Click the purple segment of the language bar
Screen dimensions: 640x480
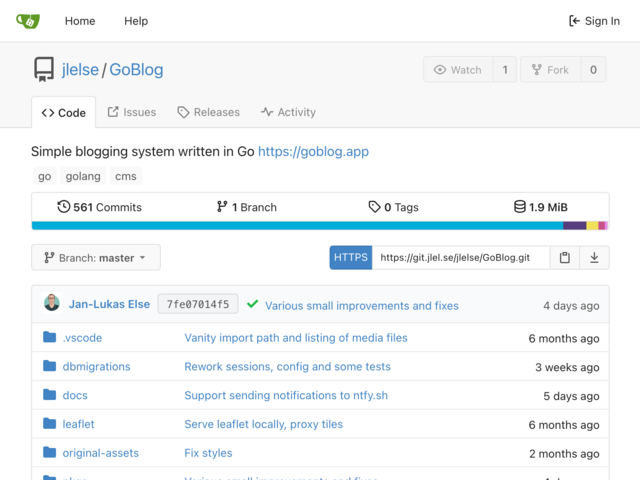575,226
